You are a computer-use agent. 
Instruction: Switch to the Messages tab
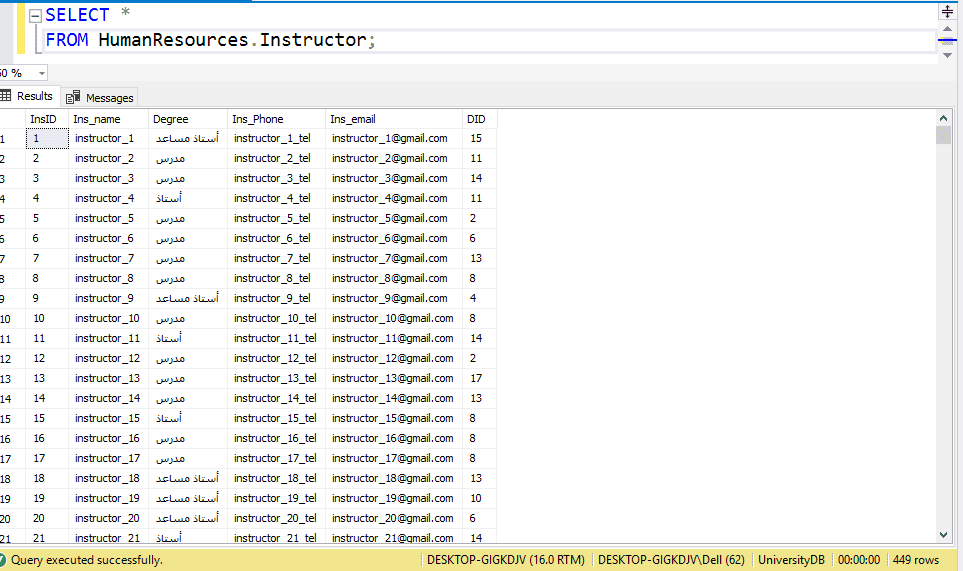(x=100, y=98)
